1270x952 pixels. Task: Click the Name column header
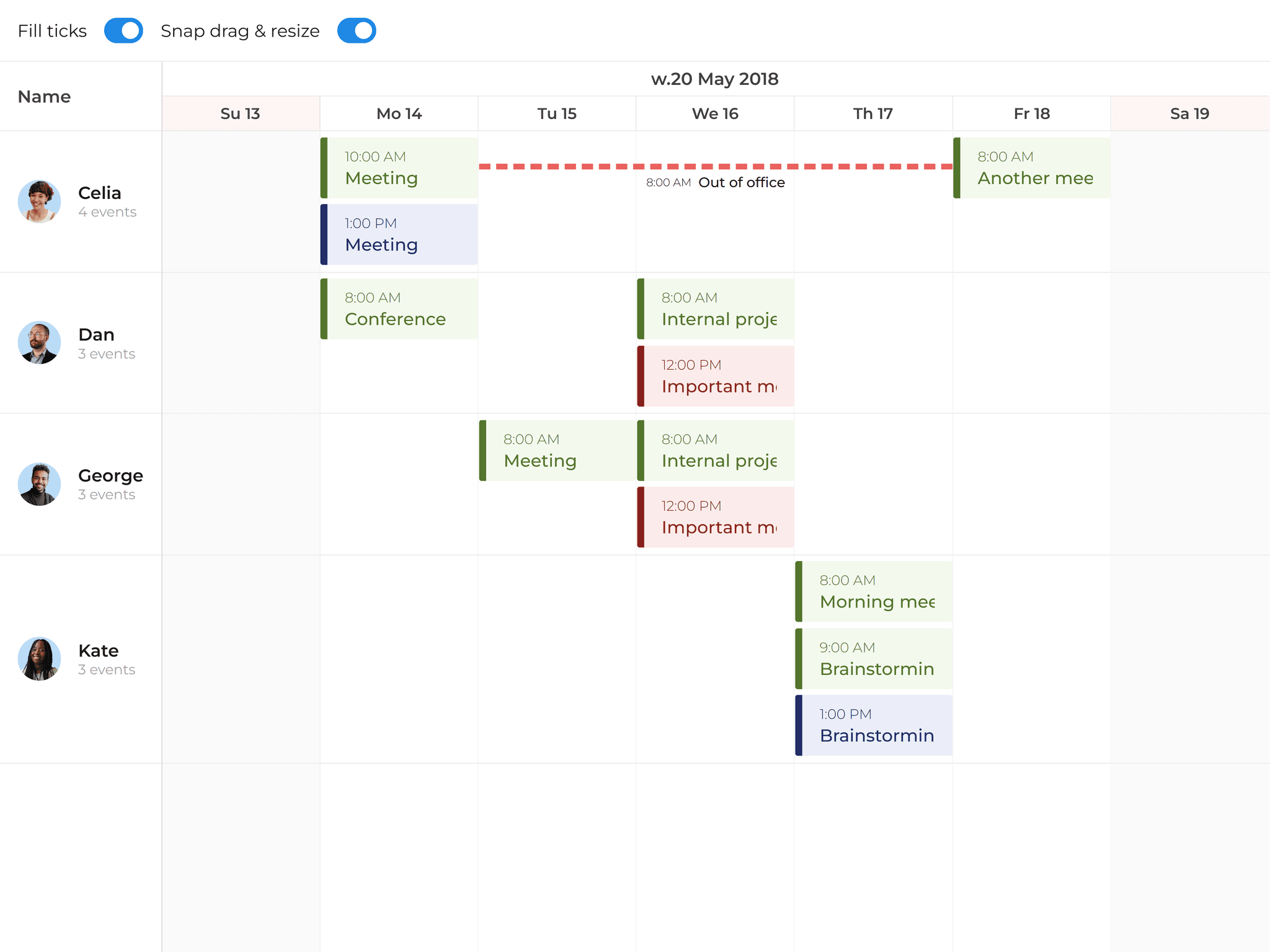44,96
